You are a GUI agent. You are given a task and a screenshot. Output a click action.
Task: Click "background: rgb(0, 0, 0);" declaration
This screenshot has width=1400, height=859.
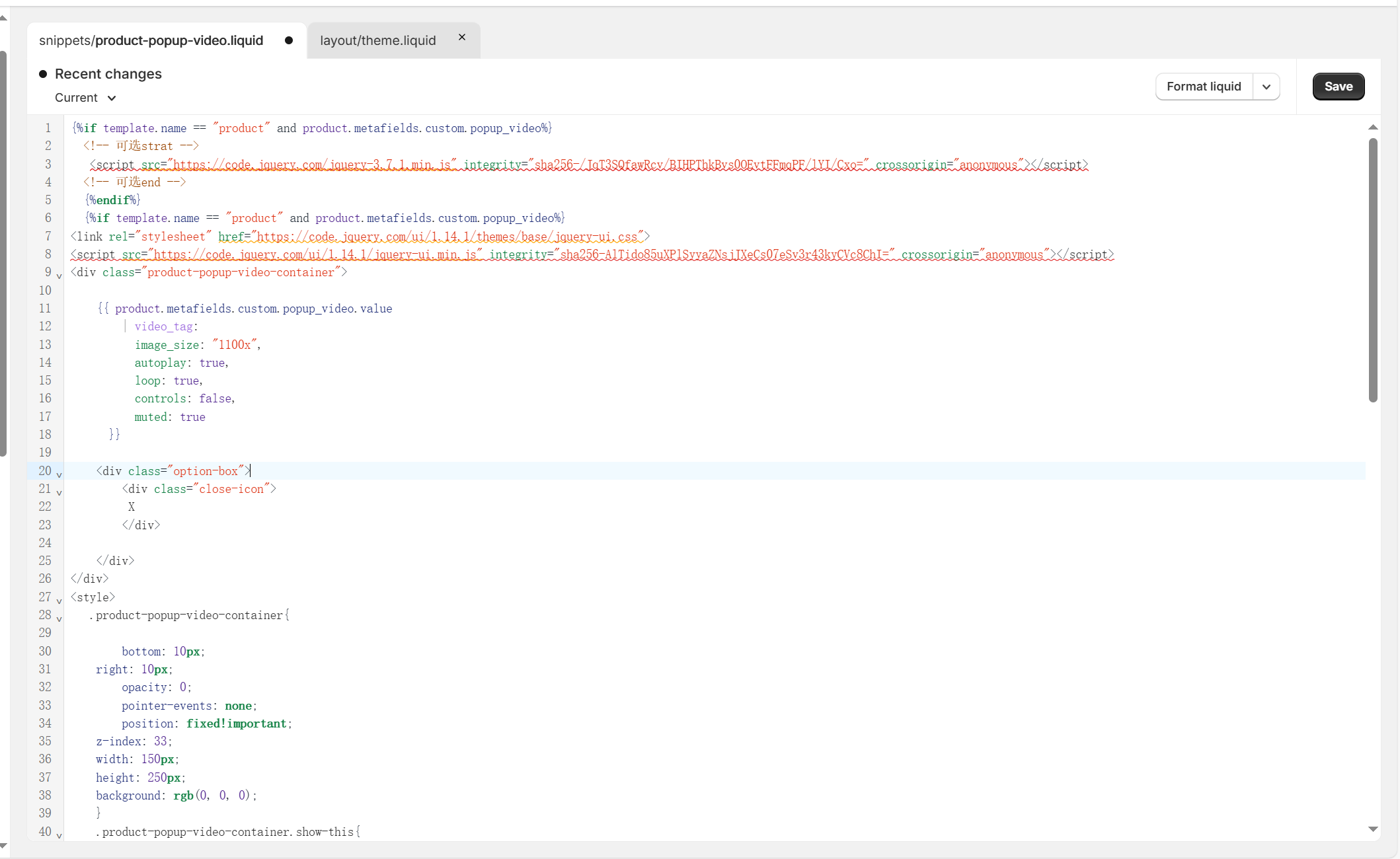coord(176,796)
